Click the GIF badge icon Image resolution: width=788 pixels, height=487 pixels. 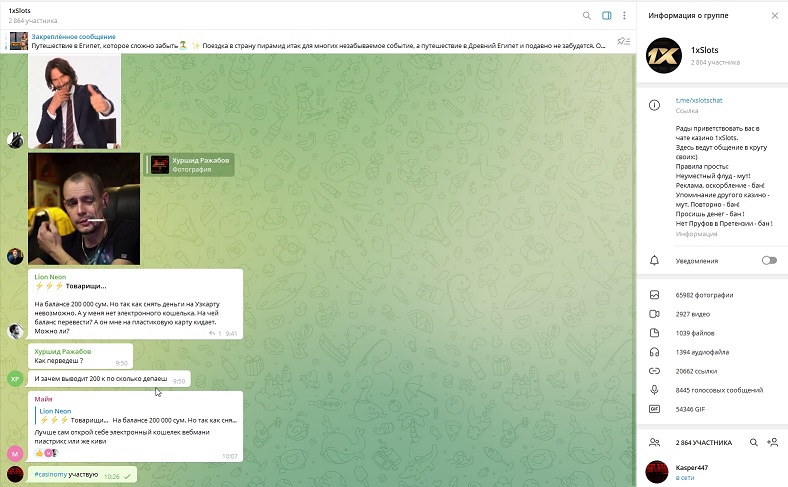click(654, 409)
